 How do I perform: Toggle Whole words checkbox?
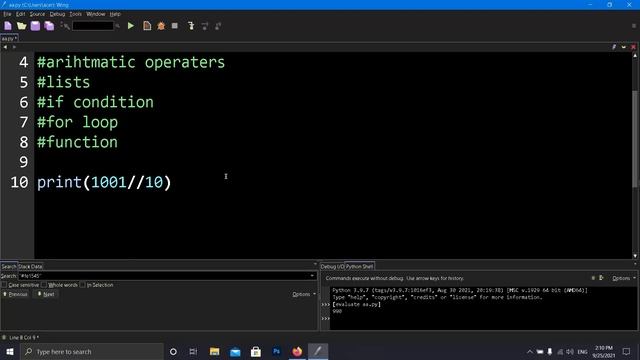pos(44,285)
